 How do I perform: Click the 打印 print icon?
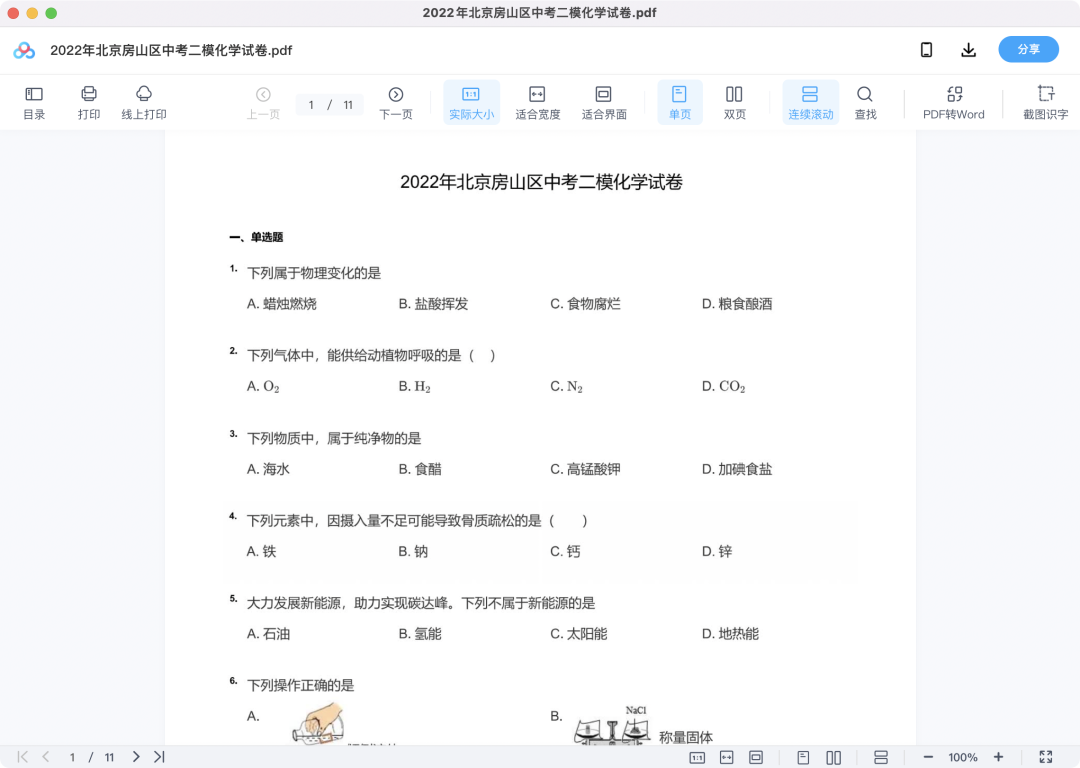[x=89, y=102]
